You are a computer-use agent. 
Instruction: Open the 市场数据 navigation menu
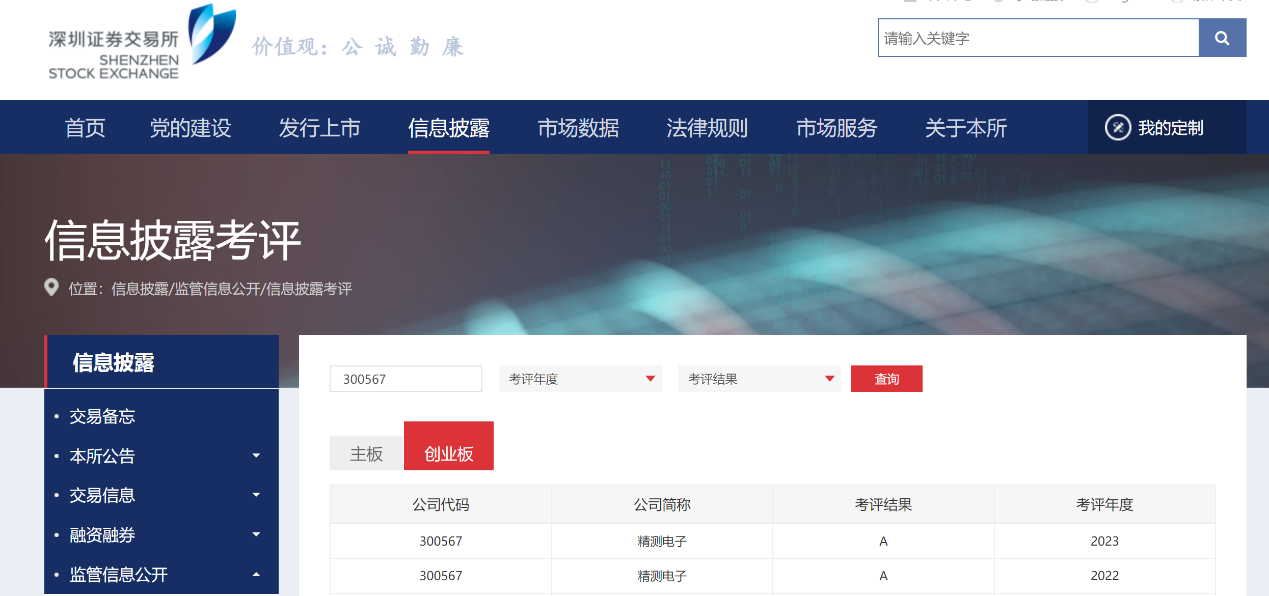pos(577,128)
